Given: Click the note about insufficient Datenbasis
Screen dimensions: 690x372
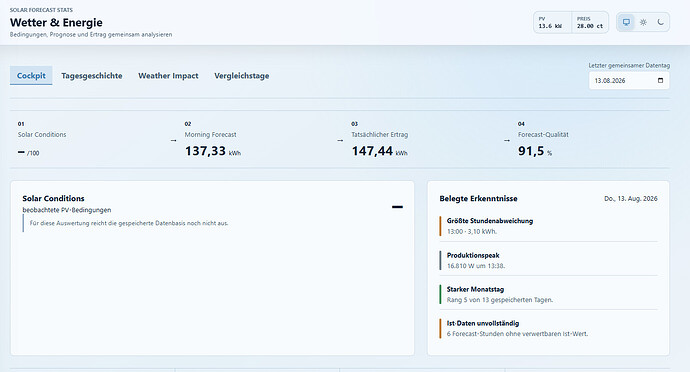Looking at the screenshot, I should click(129, 223).
